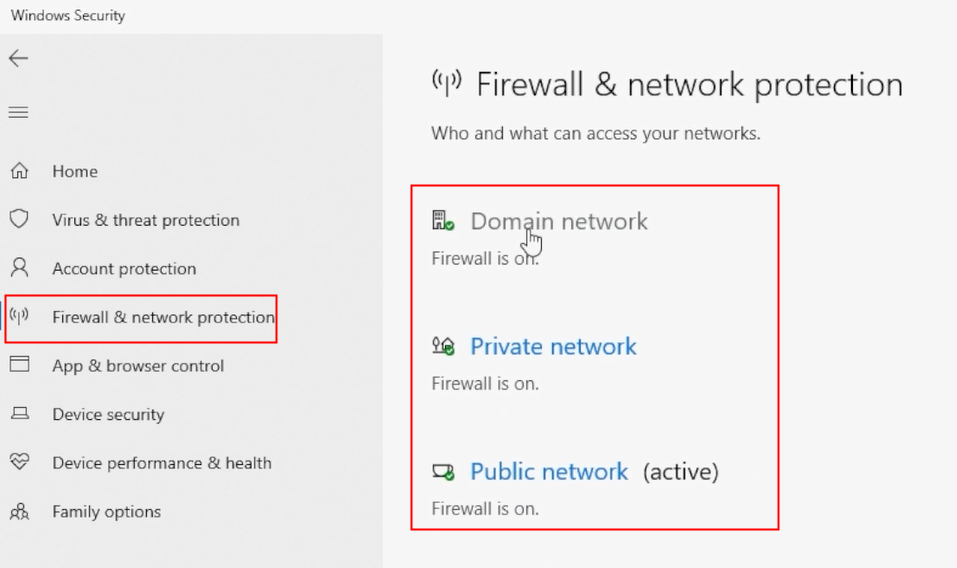Open the Public network link
This screenshot has height=568, width=957.
pyautogui.click(x=549, y=472)
